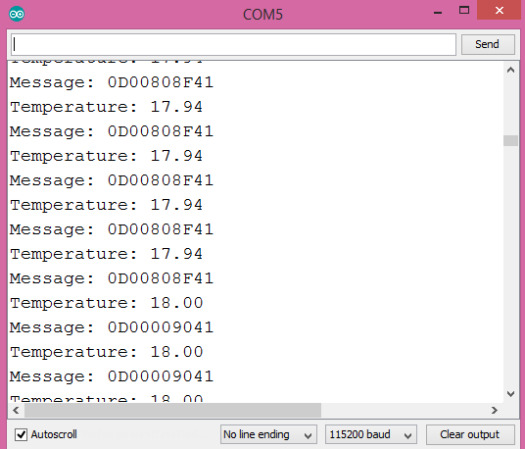525x449 pixels.
Task: Click the Send button
Action: point(488,44)
